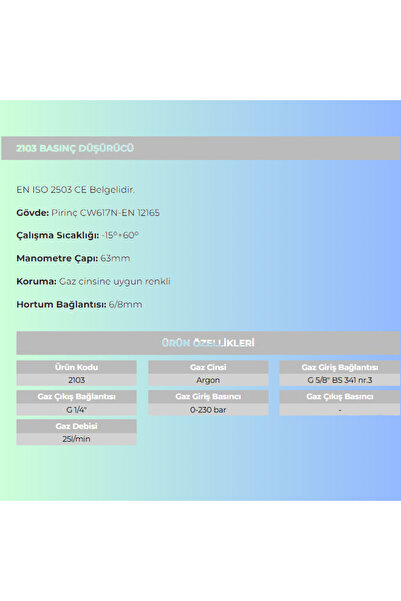The height and width of the screenshot is (601, 401).
Task: Select the G 5/8" BS 341 nr.3 value
Action: click(340, 380)
